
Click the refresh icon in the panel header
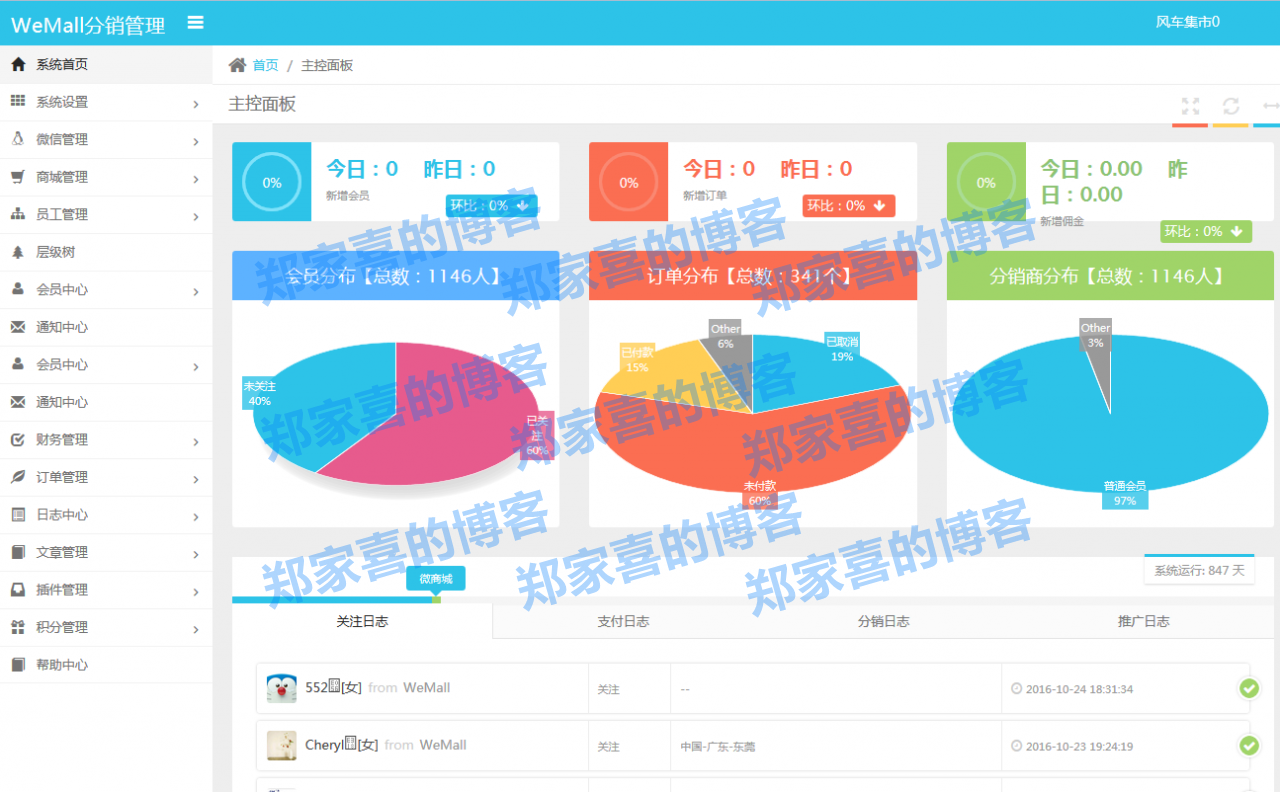(x=1231, y=107)
